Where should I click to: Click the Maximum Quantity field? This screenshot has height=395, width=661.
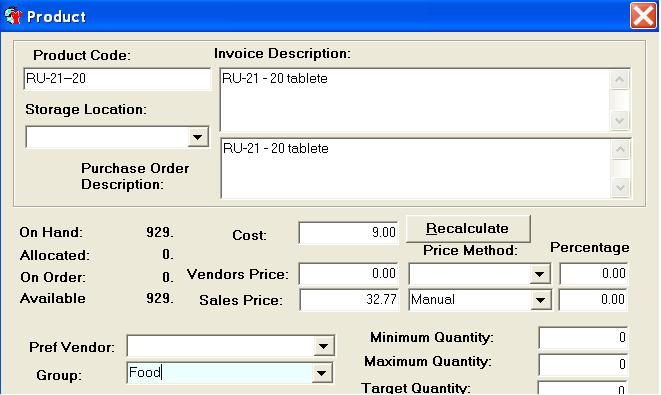583,364
